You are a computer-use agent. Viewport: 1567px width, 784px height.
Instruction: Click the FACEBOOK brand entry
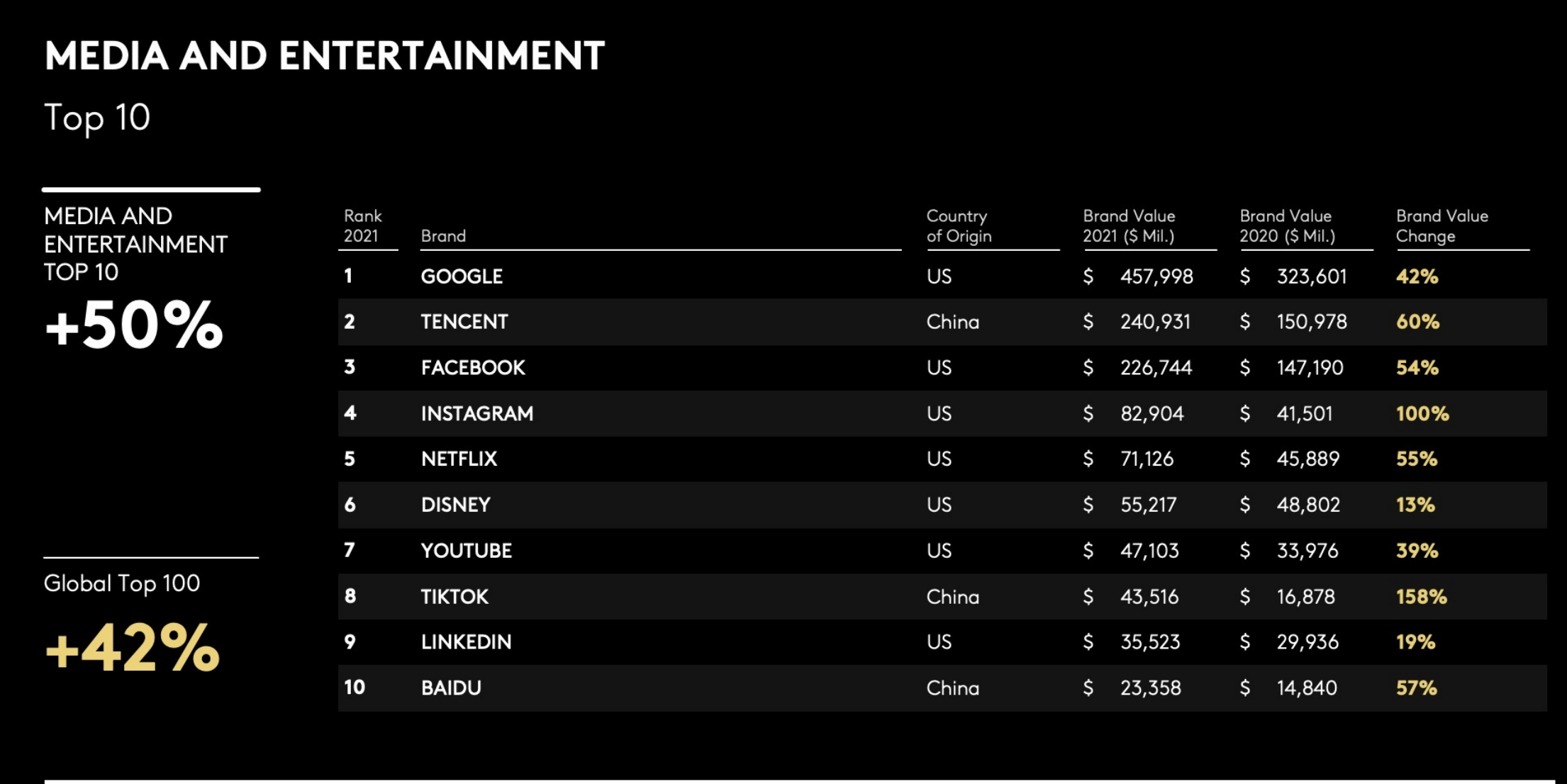(x=473, y=368)
